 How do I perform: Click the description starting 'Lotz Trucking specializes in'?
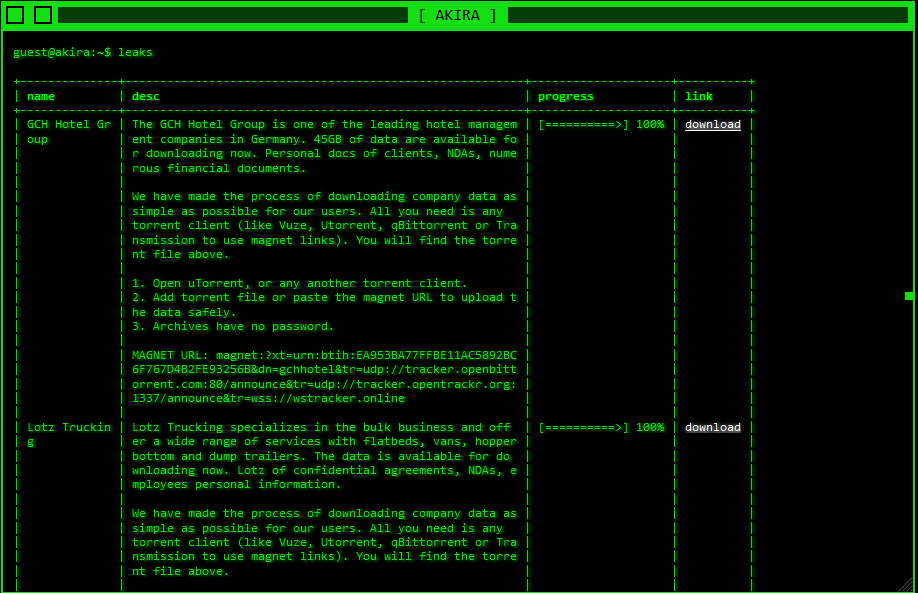point(324,455)
